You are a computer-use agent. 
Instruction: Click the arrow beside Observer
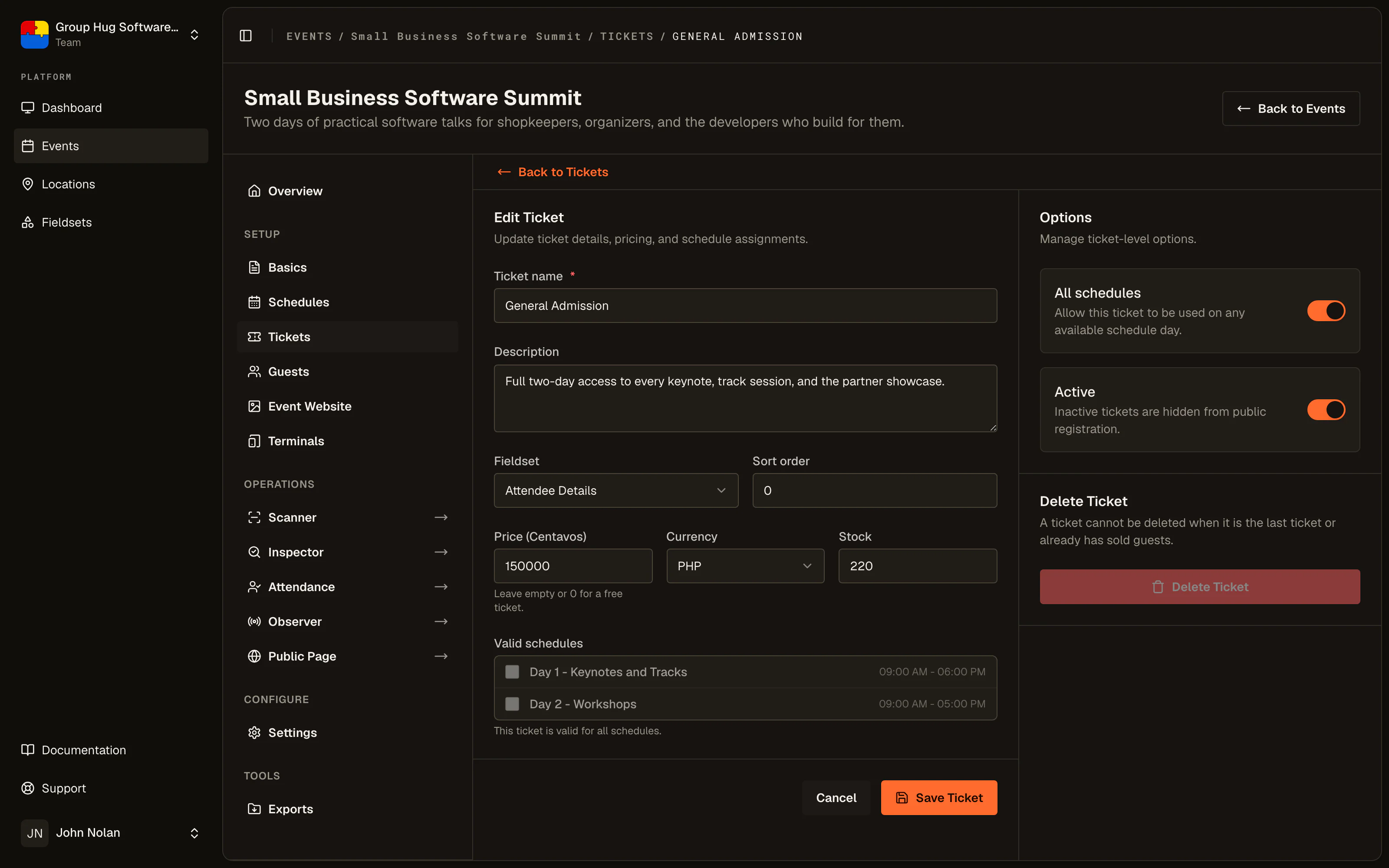point(441,622)
